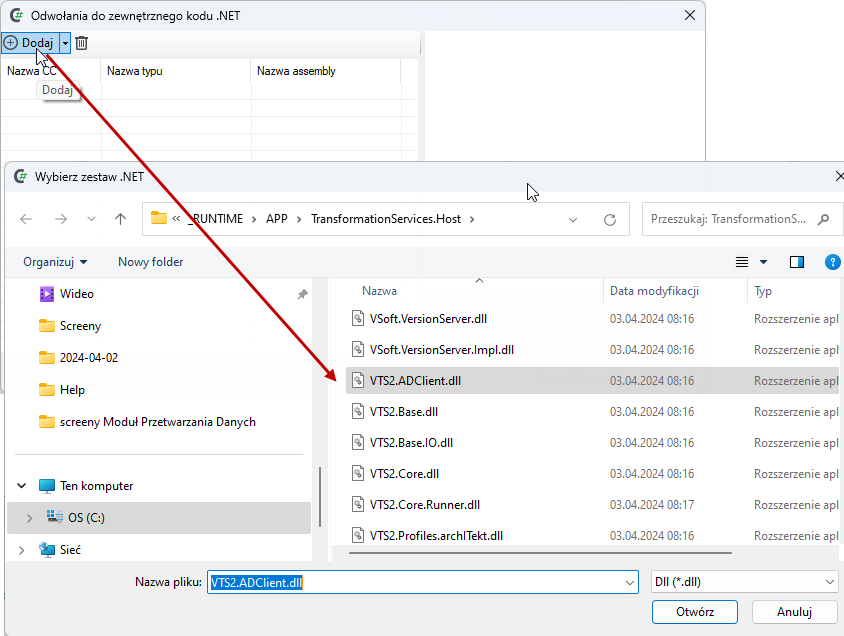The height and width of the screenshot is (636, 844).
Task: Click the Otwórz button
Action: (695, 612)
